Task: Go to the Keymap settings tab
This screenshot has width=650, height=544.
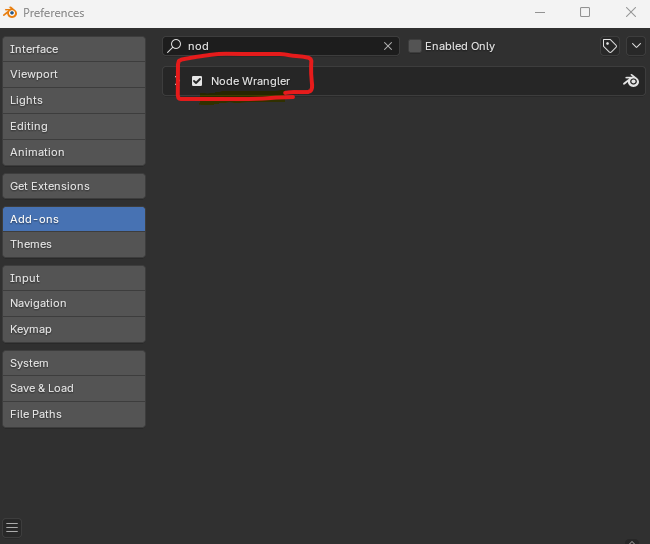Action: [74, 329]
